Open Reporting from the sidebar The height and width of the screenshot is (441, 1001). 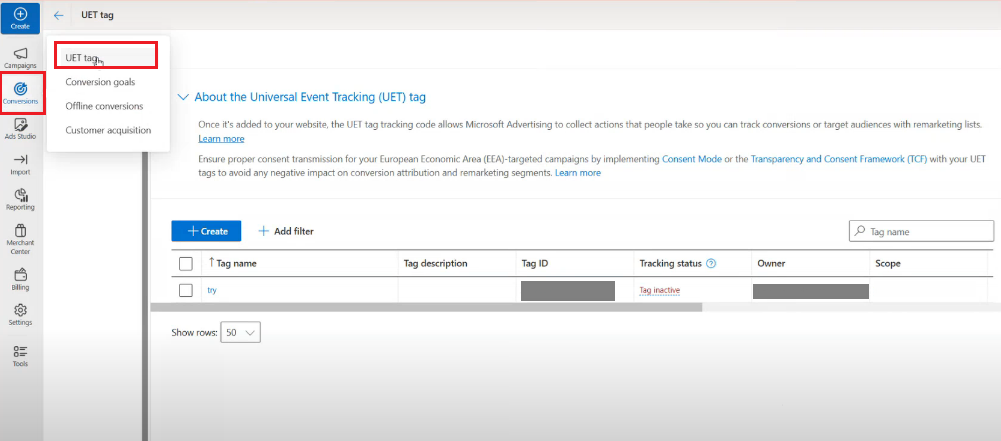tap(20, 200)
